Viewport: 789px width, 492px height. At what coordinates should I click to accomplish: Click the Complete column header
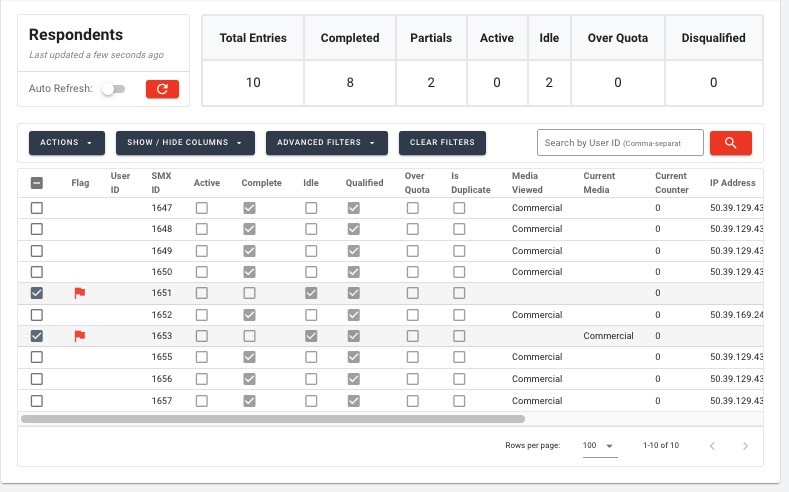click(261, 183)
